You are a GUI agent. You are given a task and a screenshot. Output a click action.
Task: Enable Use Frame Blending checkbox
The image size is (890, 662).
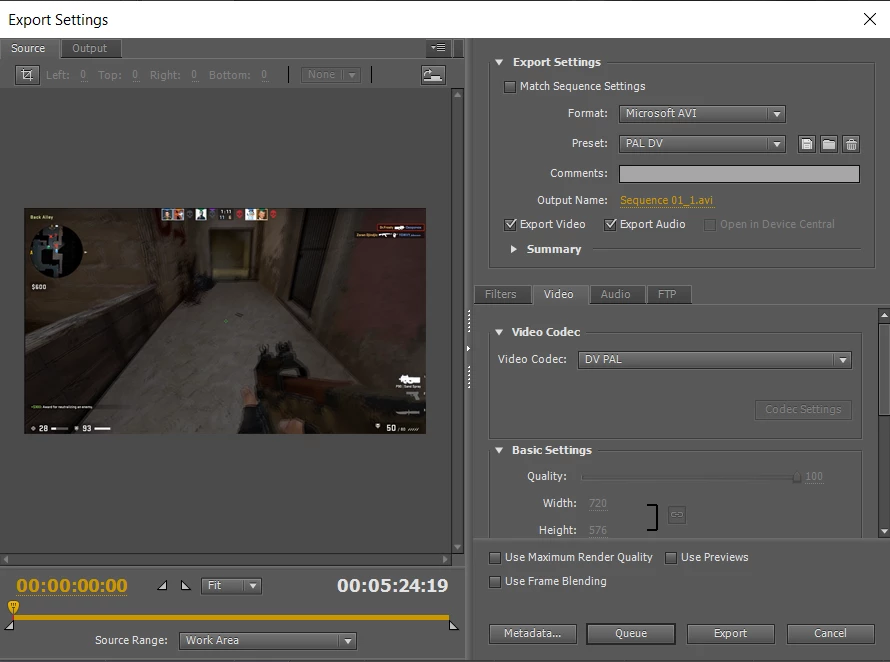pos(495,582)
